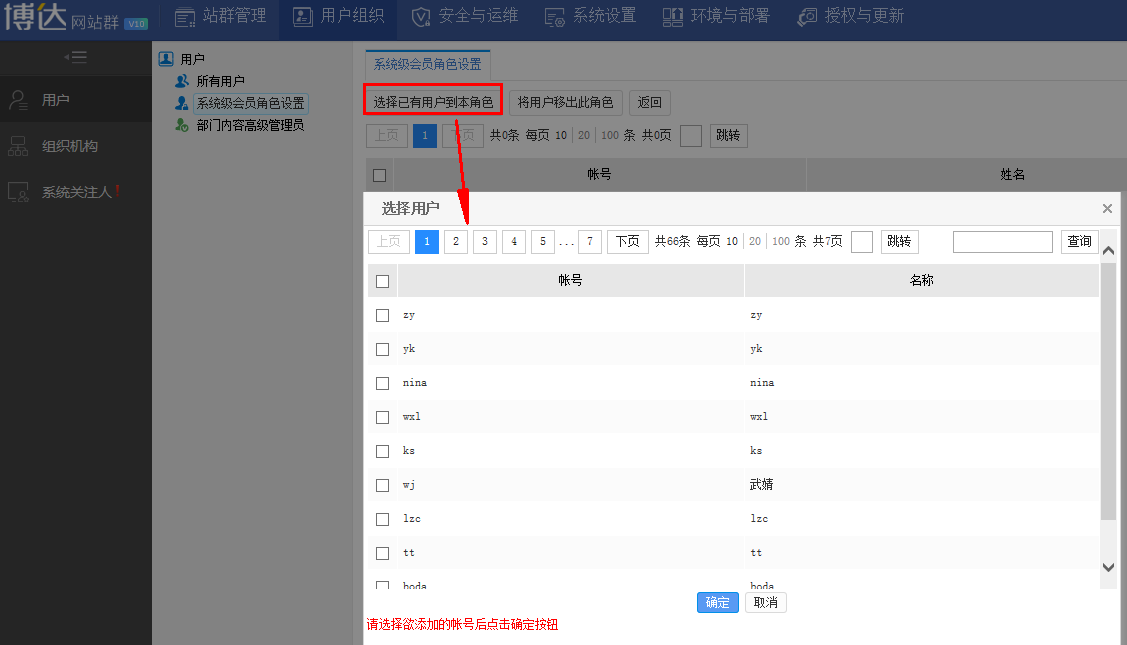The width and height of the screenshot is (1127, 645).
Task: Open 环境与部署 from the top navigation
Action: point(673,17)
